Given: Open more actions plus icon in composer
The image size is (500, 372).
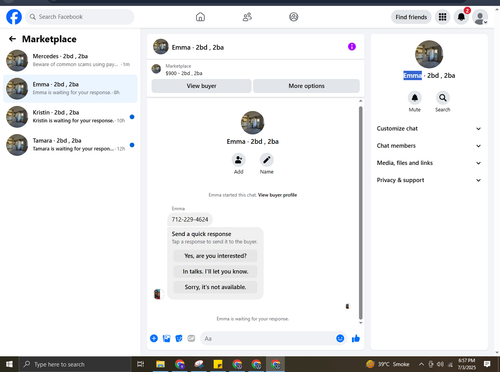Looking at the screenshot, I should tap(154, 339).
